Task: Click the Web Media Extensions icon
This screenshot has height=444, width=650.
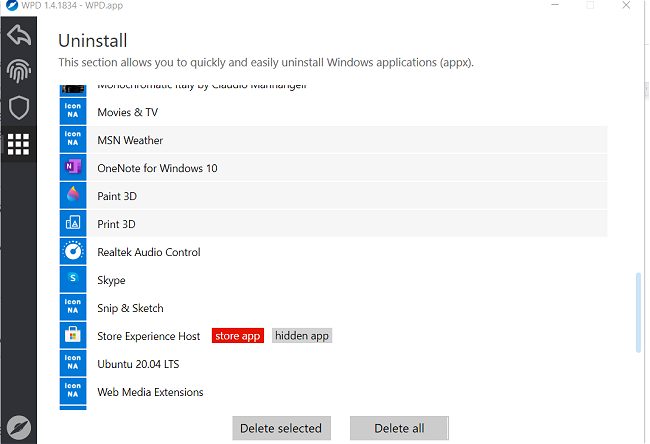Action: coord(73,391)
